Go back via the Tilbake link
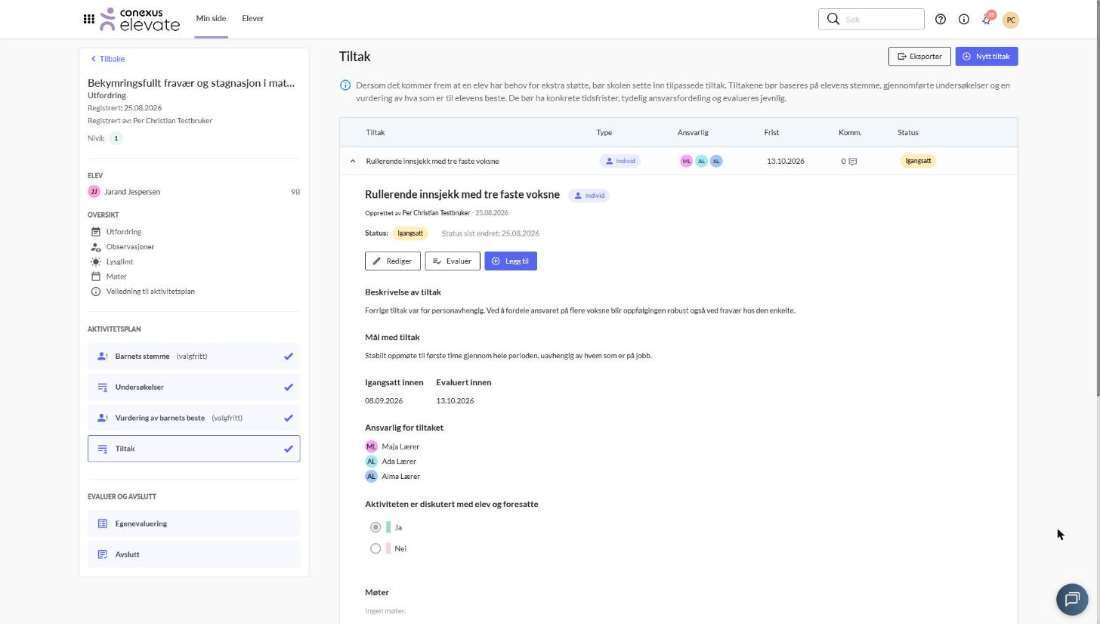The width and height of the screenshot is (1100, 624). 108,59
